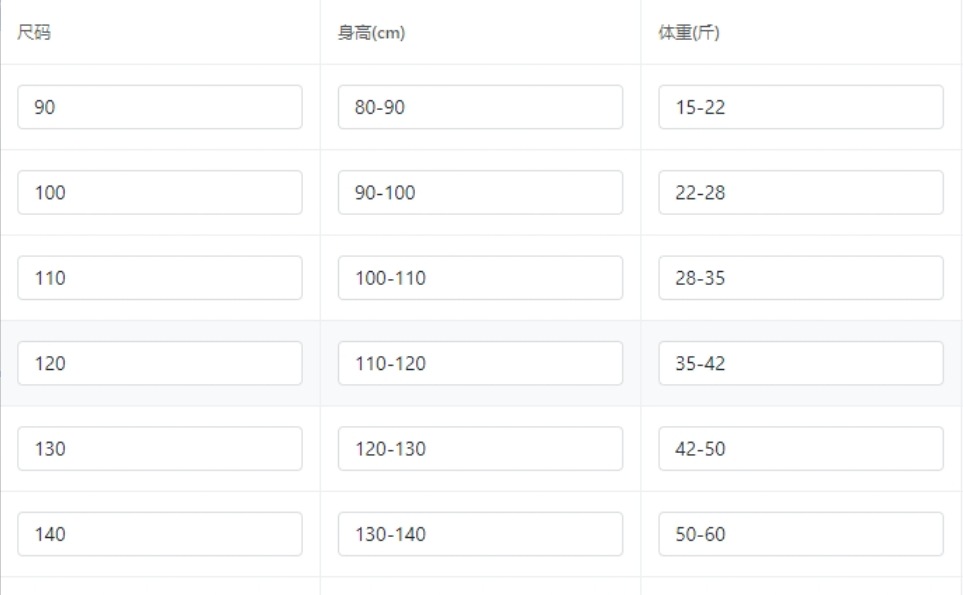Image resolution: width=963 pixels, height=595 pixels.
Task: Select the height field showing 80-90
Action: pos(480,107)
